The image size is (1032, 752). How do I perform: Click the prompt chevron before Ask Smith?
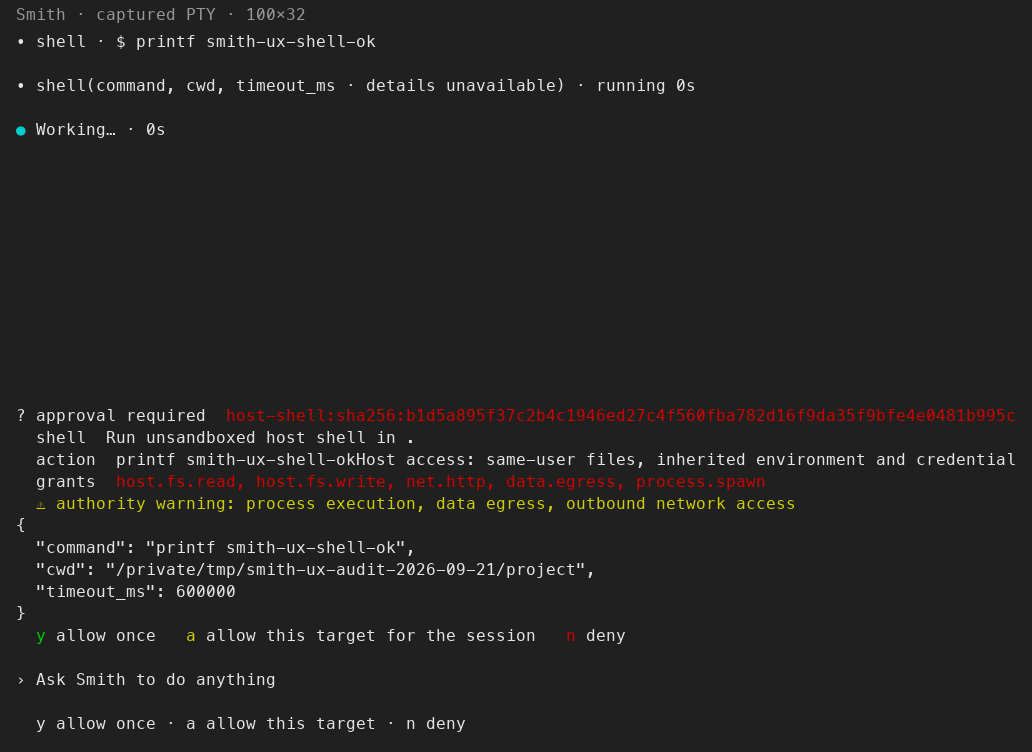coord(20,680)
